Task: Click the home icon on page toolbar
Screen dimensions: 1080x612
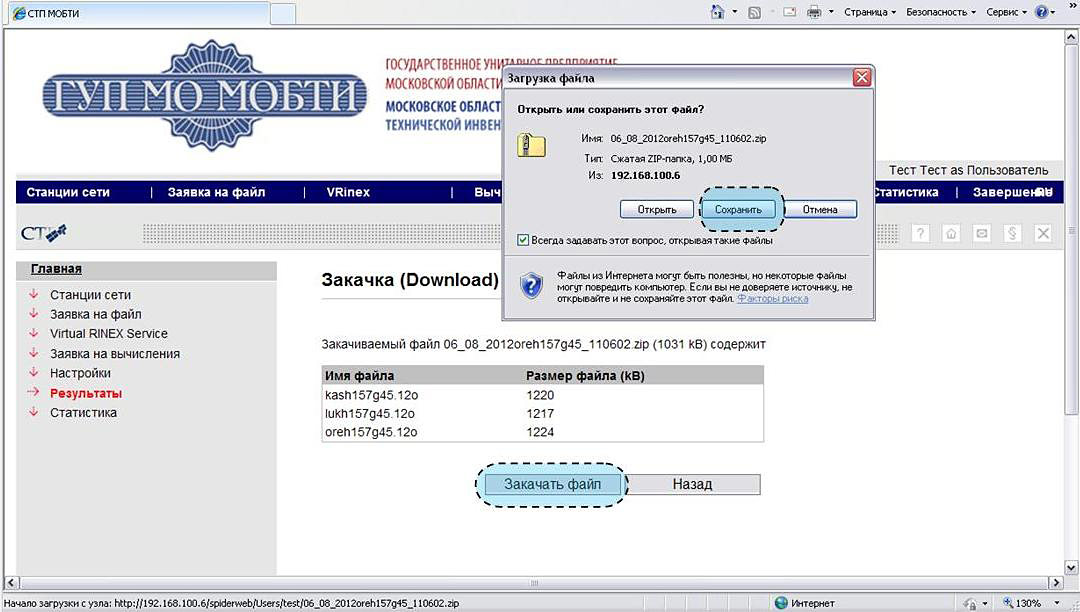Action: click(951, 233)
